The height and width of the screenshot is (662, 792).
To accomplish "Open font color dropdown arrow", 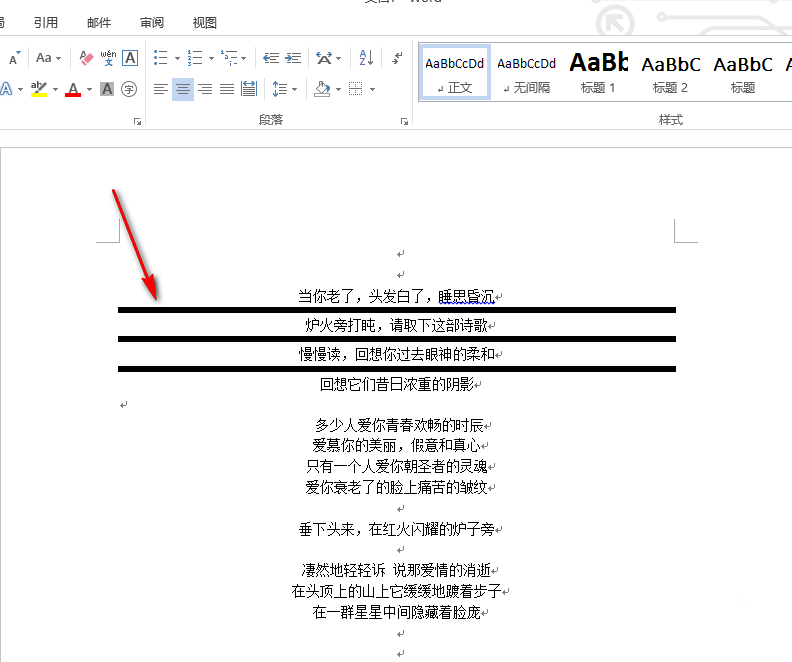I will pos(89,89).
